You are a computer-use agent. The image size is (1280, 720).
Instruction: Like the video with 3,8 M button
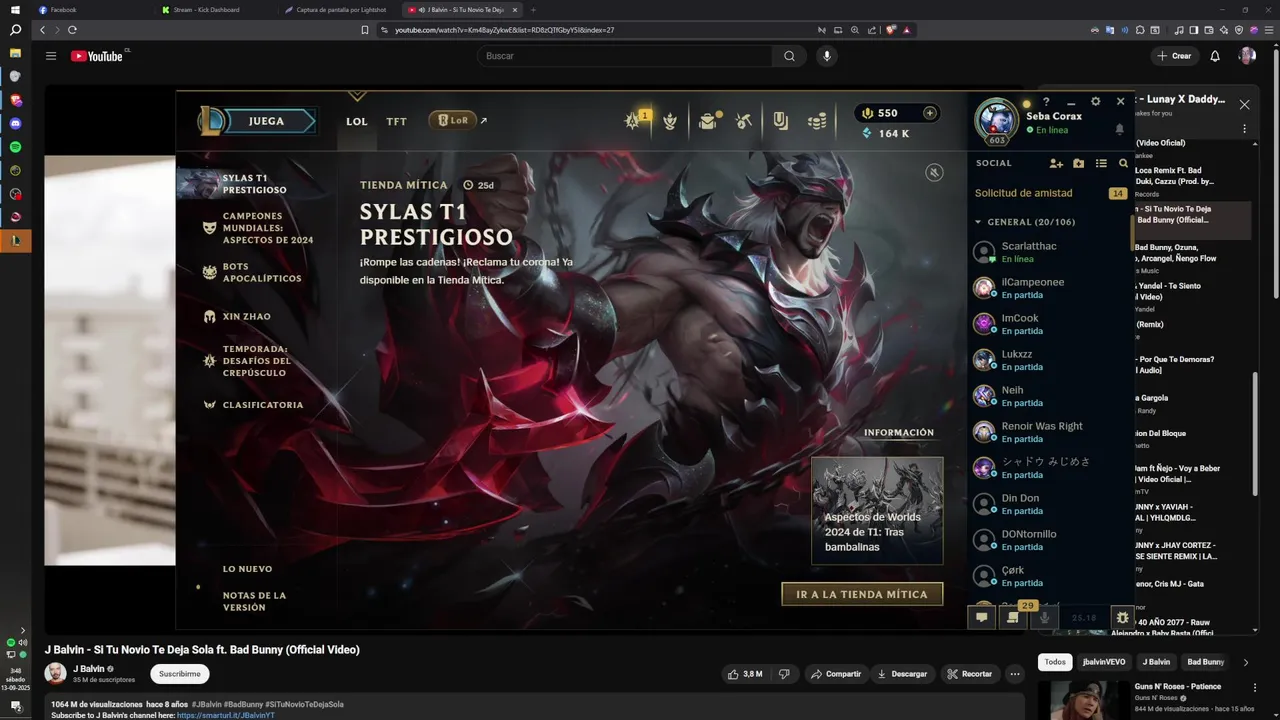tap(745, 674)
